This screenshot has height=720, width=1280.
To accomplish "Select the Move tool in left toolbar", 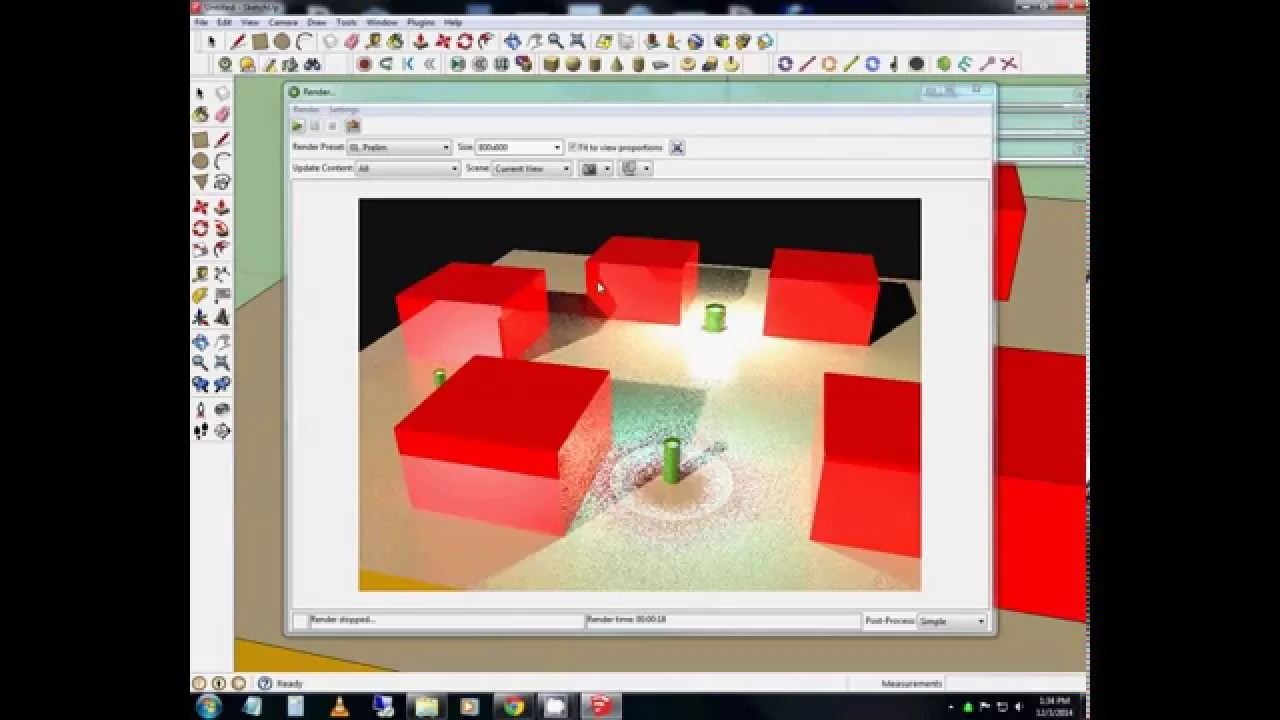I will point(200,207).
